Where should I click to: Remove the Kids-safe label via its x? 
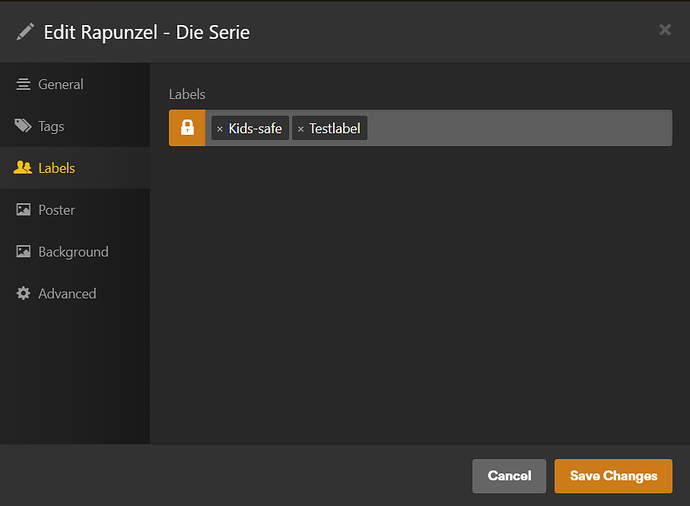click(220, 129)
